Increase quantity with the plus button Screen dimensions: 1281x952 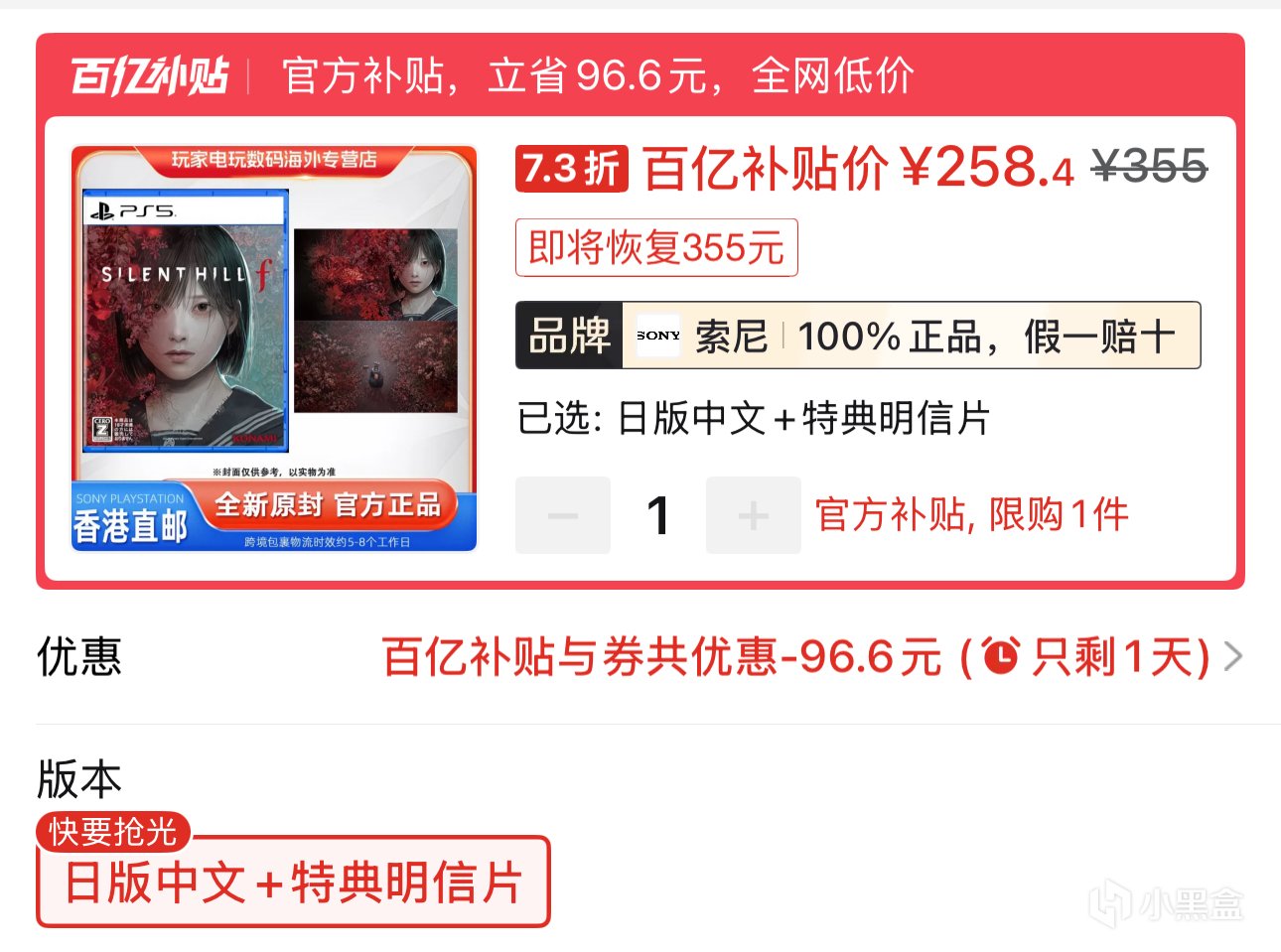click(x=753, y=515)
